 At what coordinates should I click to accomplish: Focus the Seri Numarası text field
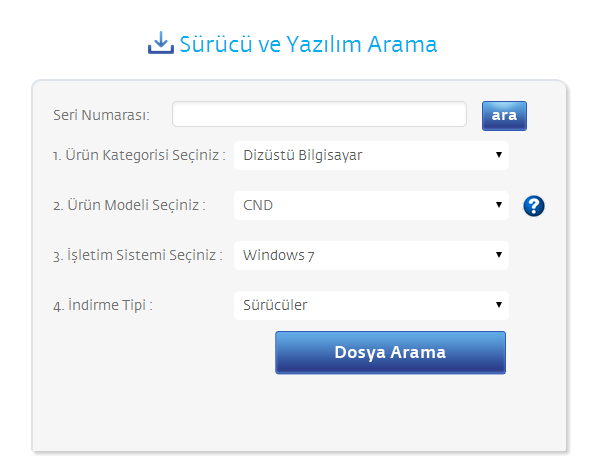[319, 115]
